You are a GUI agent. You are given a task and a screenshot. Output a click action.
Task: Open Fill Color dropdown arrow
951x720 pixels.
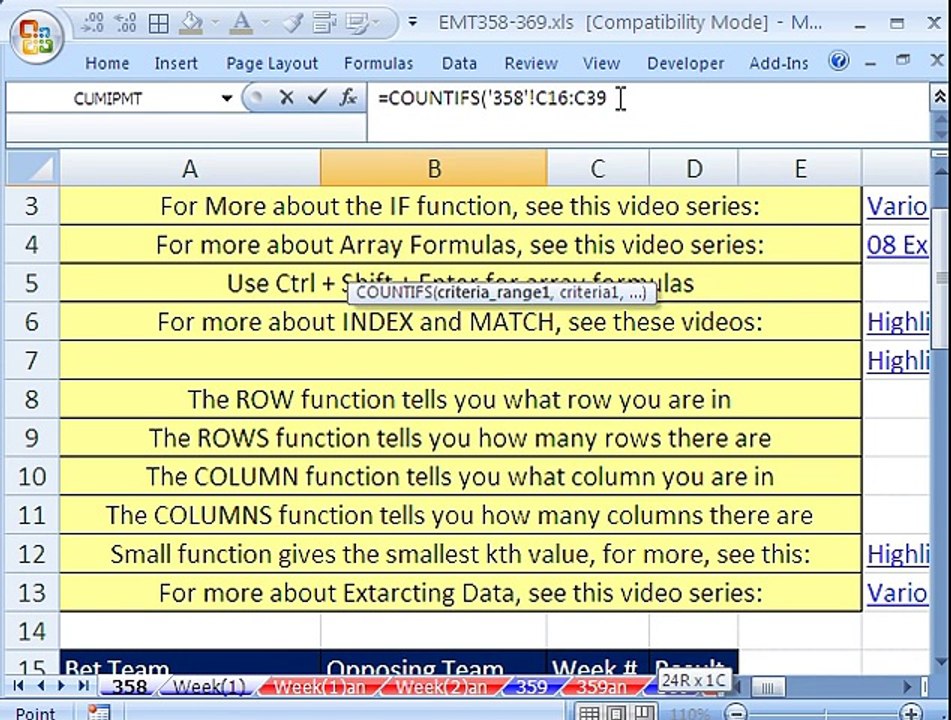point(215,23)
